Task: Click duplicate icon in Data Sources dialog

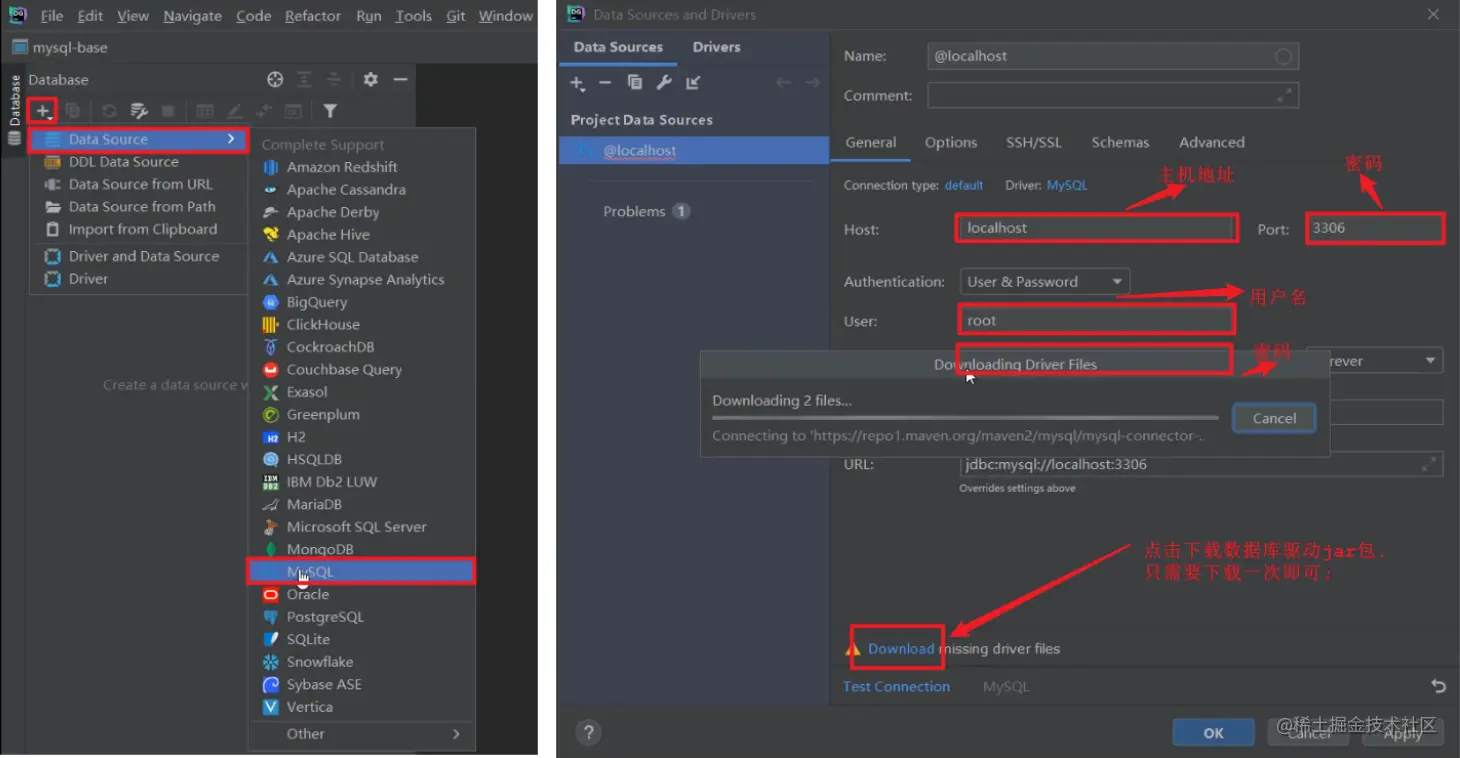Action: click(x=634, y=83)
